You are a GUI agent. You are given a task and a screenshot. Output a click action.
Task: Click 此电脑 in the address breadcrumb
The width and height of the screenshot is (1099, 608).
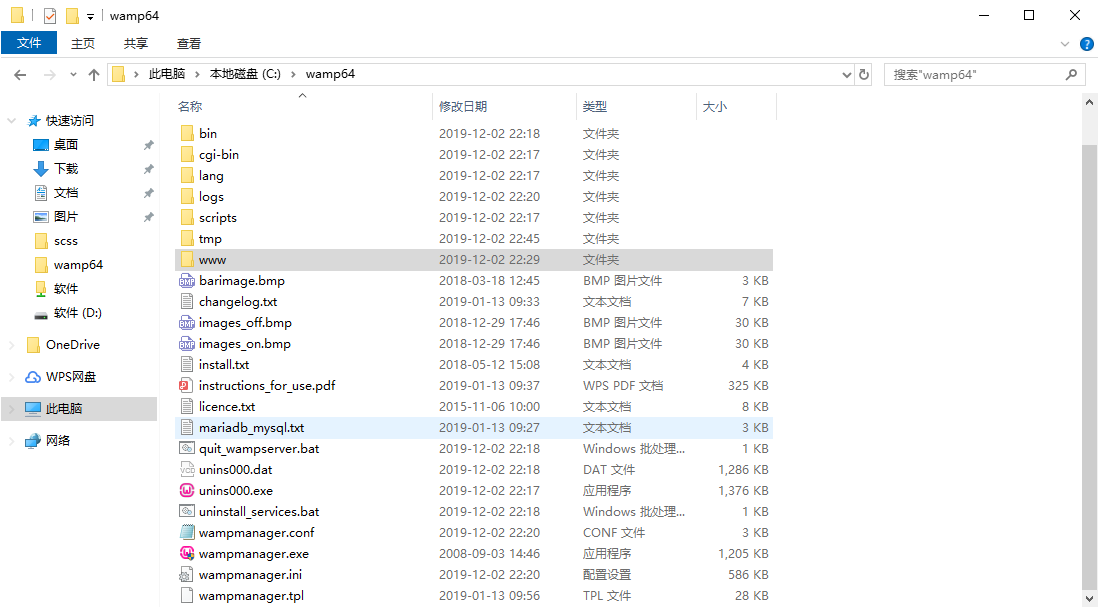point(167,74)
